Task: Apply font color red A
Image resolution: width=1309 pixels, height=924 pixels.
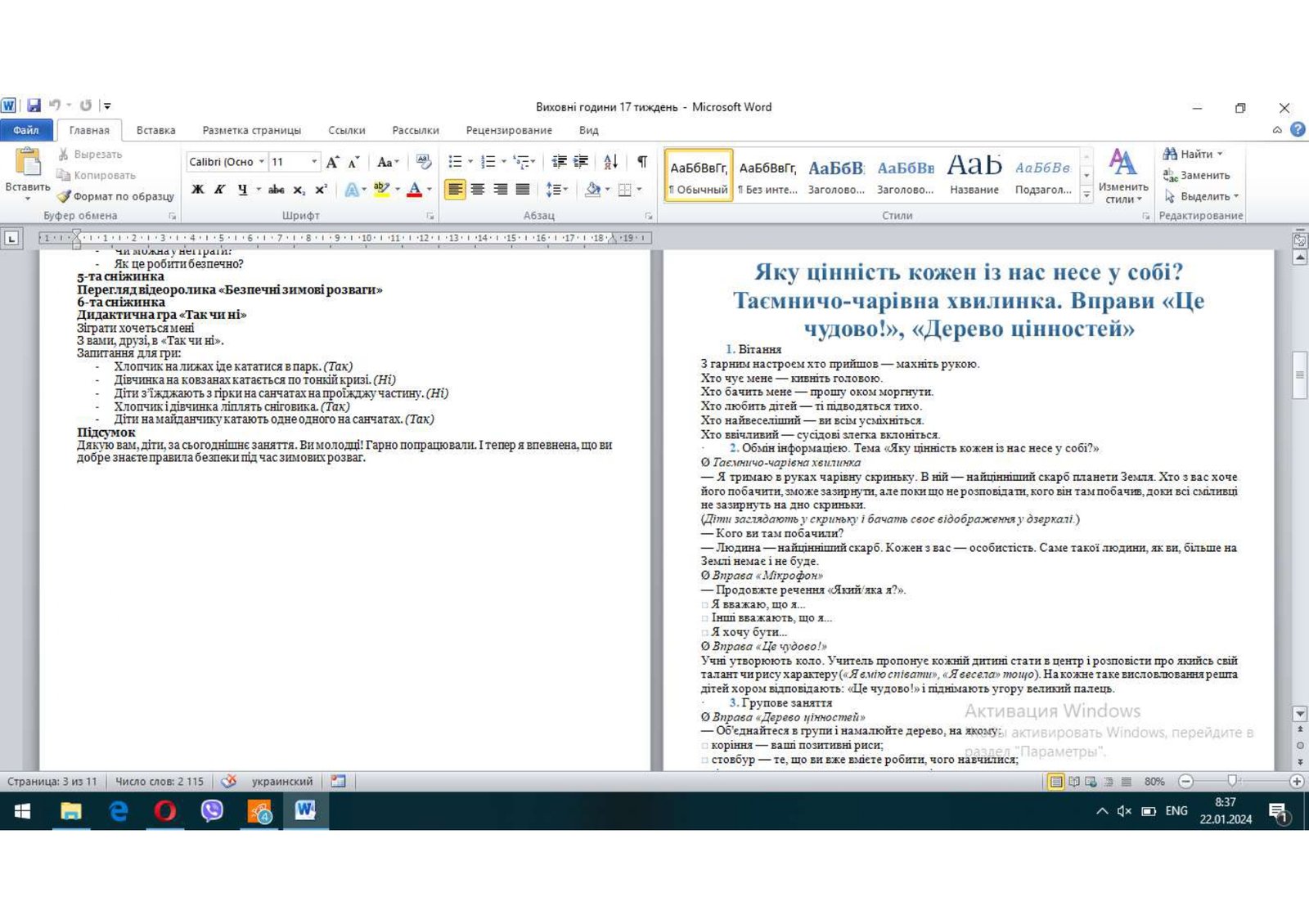Action: point(415,190)
